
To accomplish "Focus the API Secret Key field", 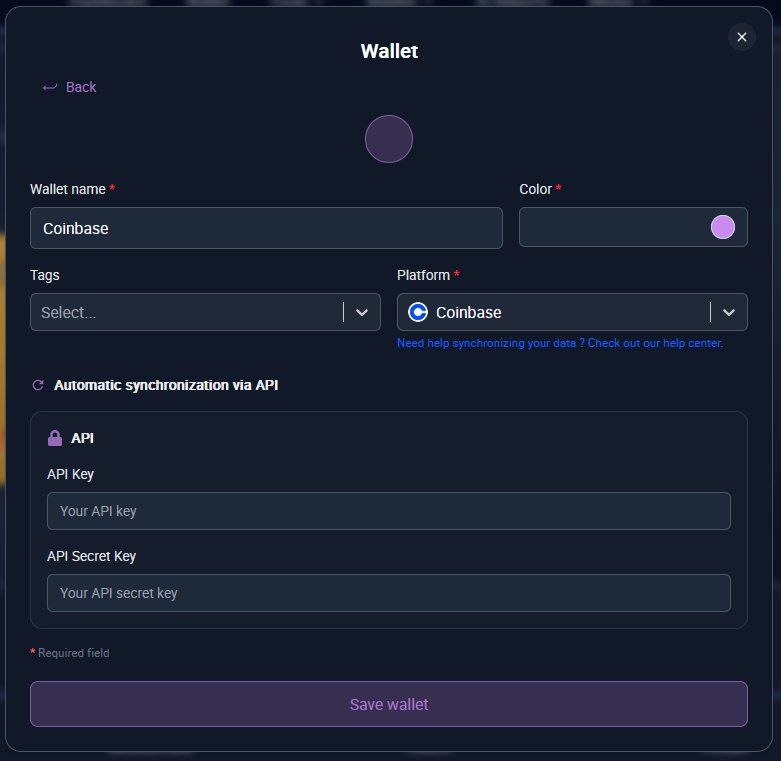I will [388, 593].
